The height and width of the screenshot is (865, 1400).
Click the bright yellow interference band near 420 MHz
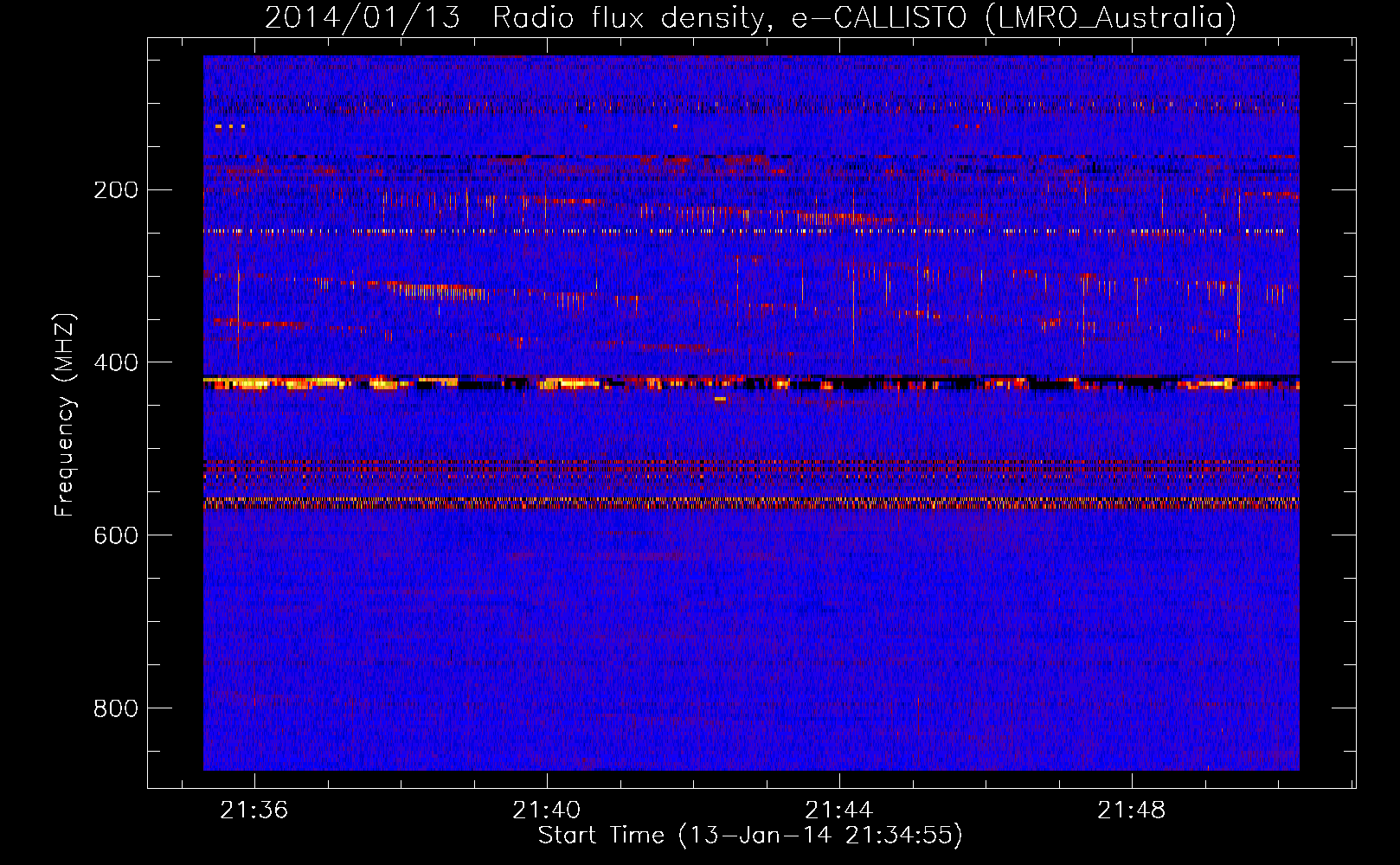(x=751, y=382)
